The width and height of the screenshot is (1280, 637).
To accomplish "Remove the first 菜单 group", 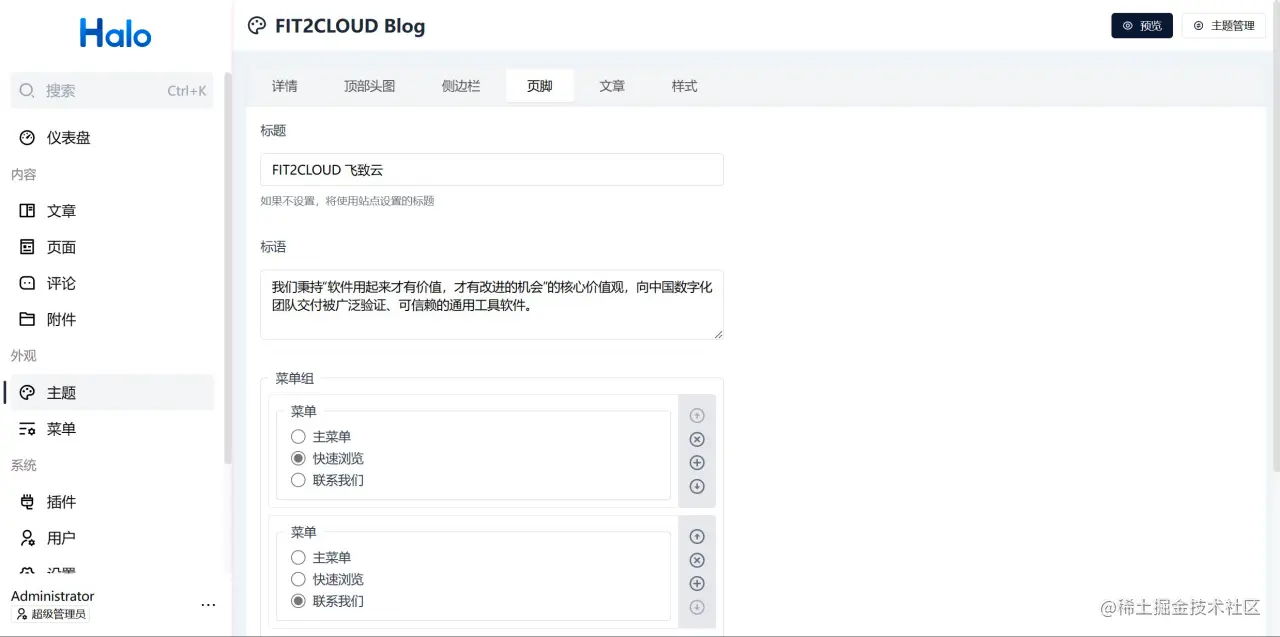I will click(697, 439).
